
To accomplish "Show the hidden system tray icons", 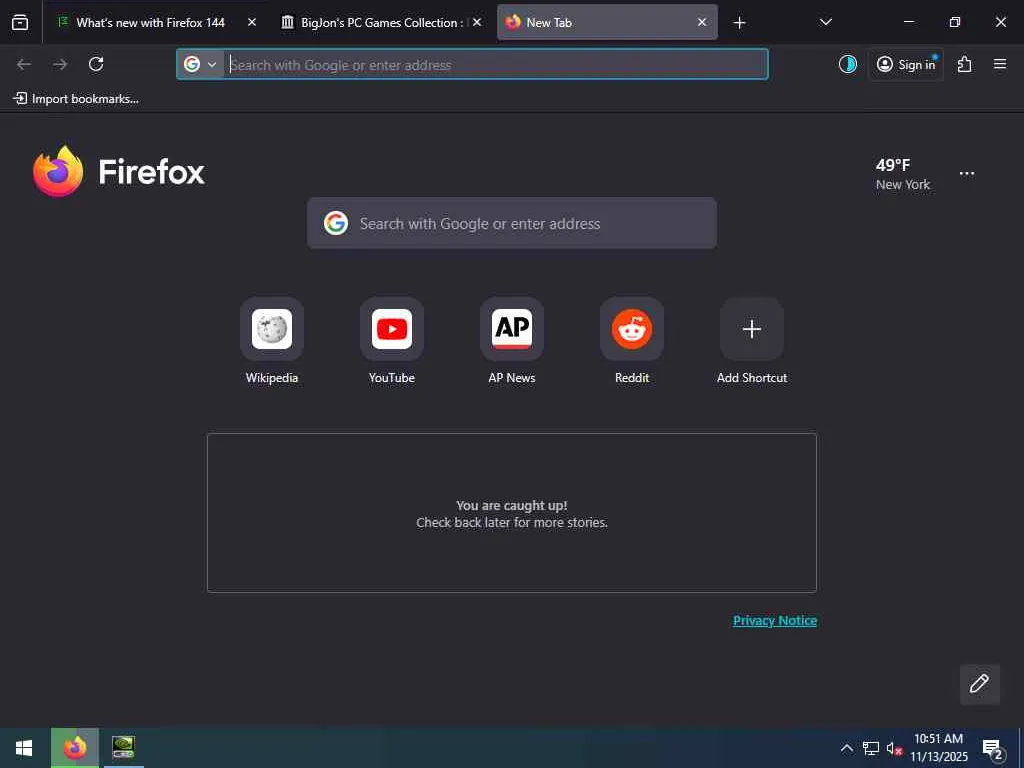I will click(846, 748).
